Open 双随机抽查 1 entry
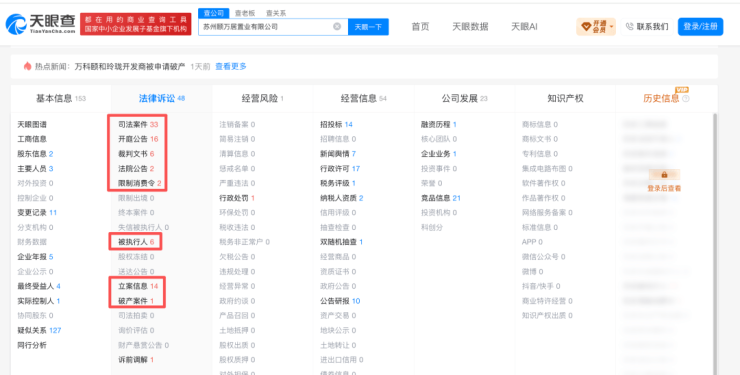The image size is (740, 375). click(342, 242)
